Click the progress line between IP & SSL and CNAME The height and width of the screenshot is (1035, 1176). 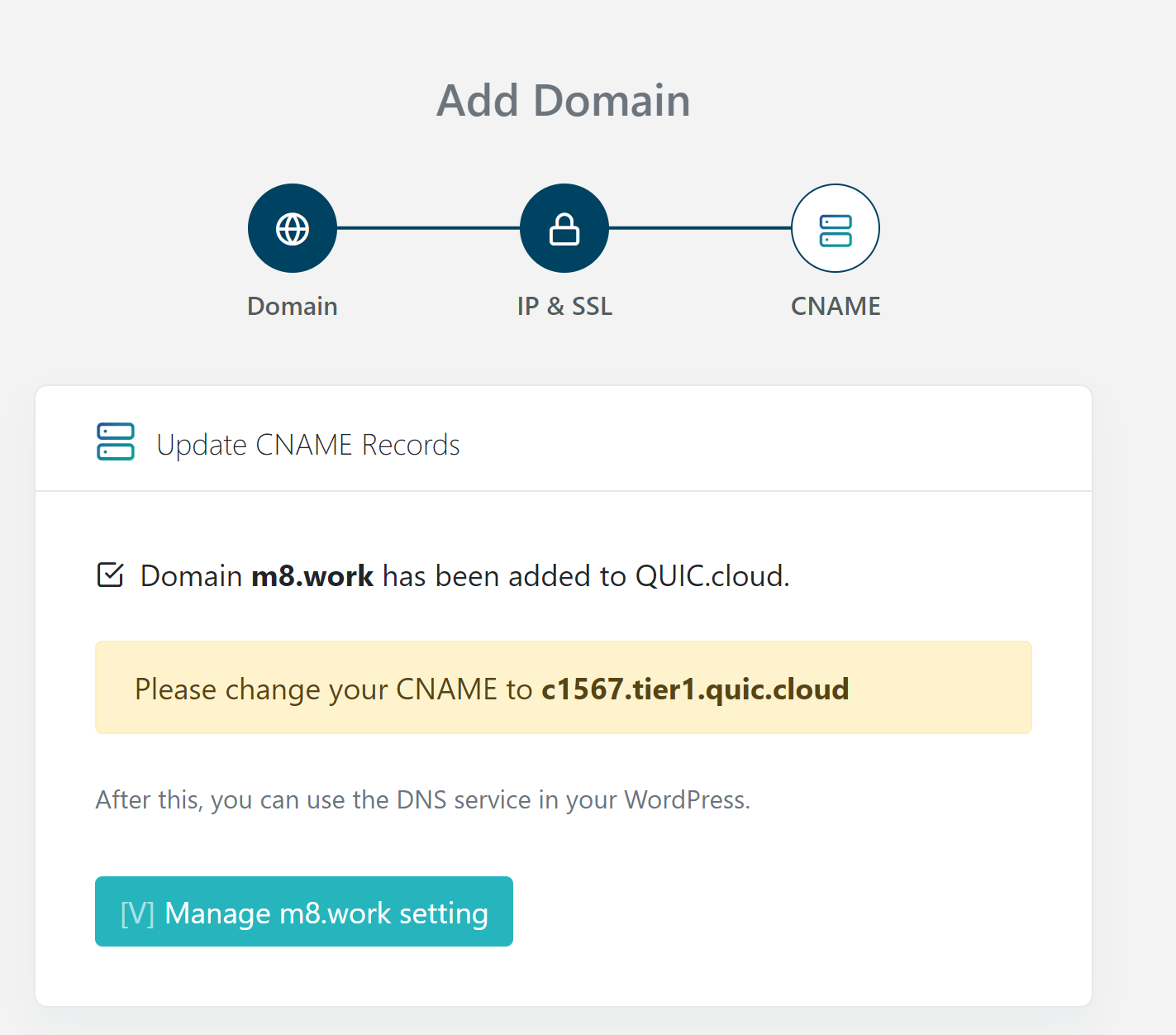tap(700, 228)
